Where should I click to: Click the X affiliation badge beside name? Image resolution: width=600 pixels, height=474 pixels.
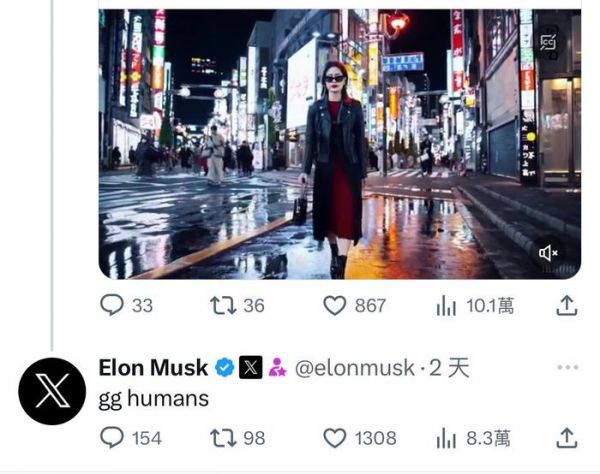[x=250, y=368]
